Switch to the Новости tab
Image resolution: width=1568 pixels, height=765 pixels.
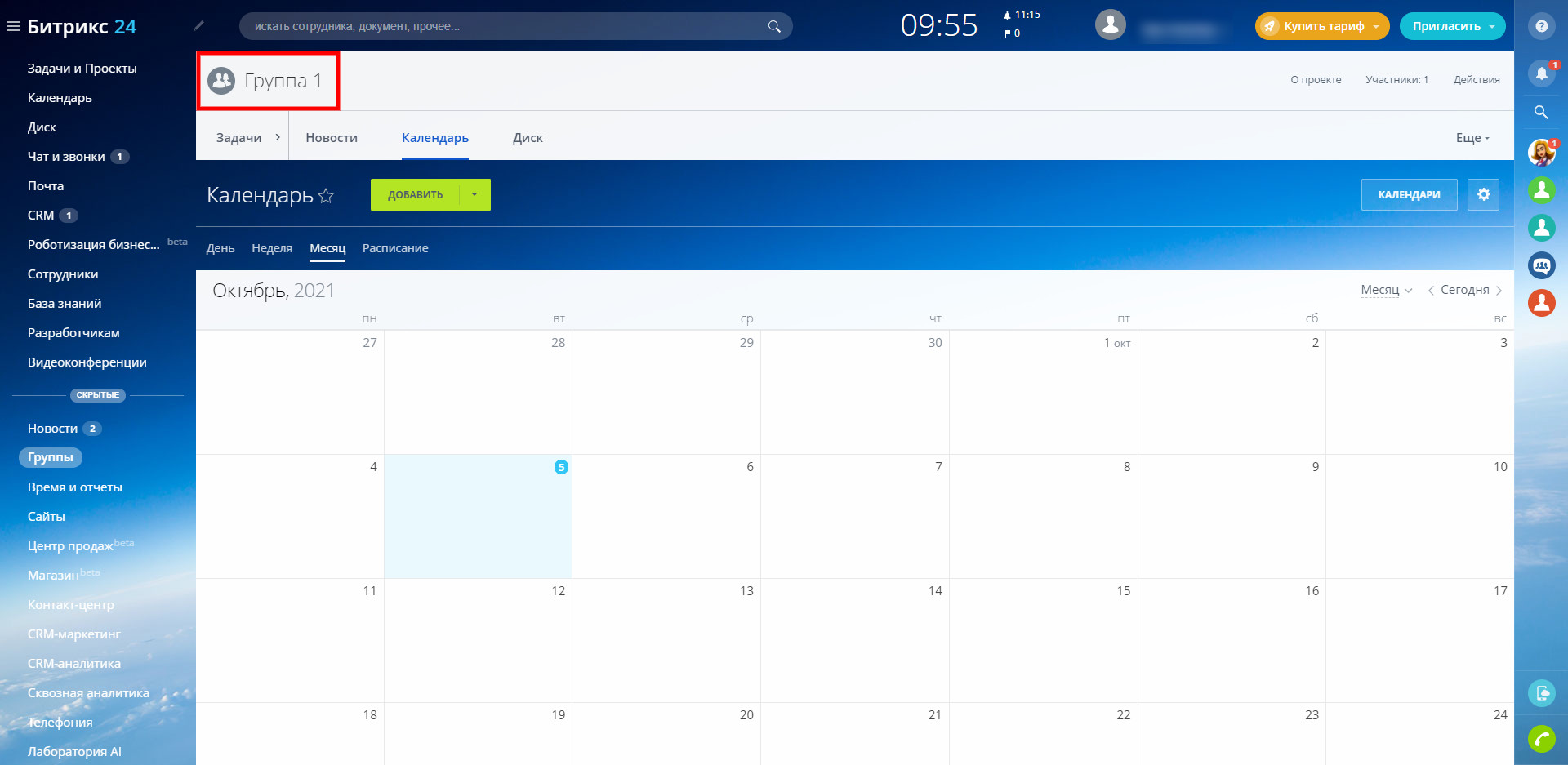tap(332, 138)
